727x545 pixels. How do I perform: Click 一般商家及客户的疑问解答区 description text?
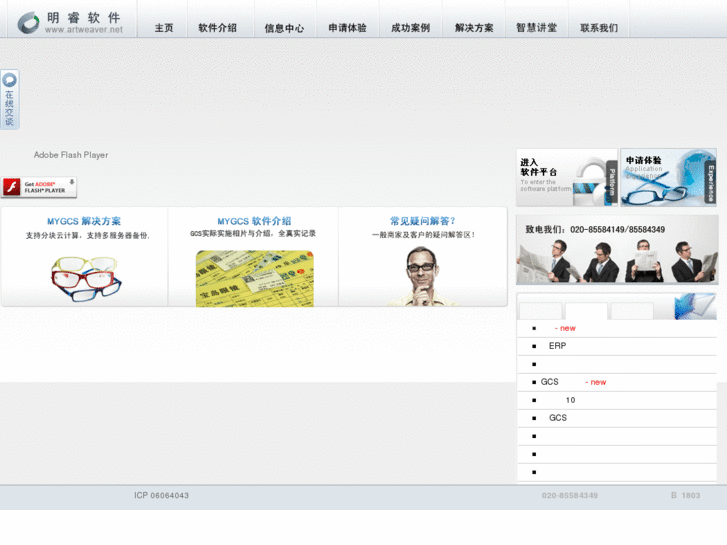point(423,235)
